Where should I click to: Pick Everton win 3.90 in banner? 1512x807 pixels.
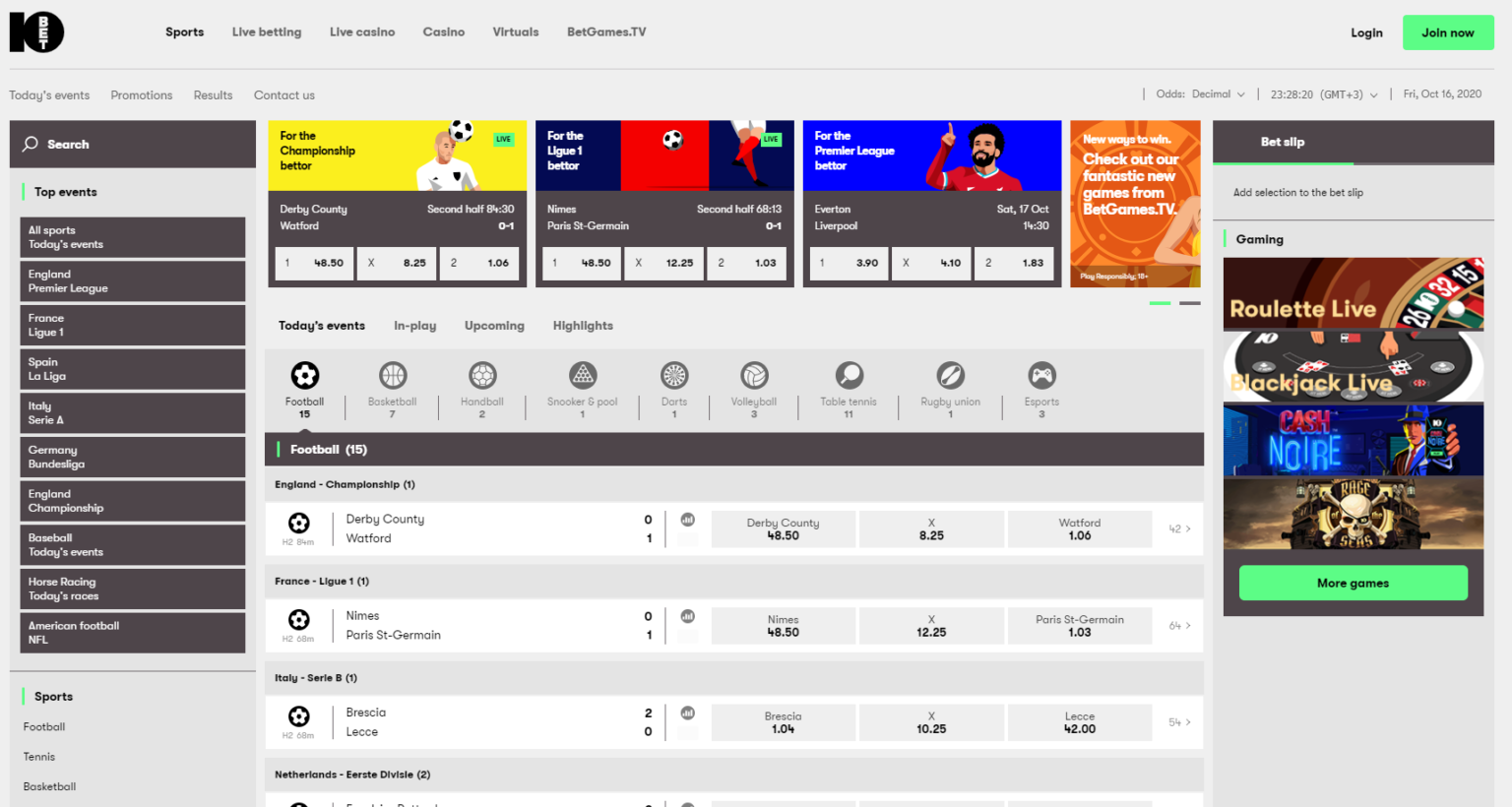(850, 263)
